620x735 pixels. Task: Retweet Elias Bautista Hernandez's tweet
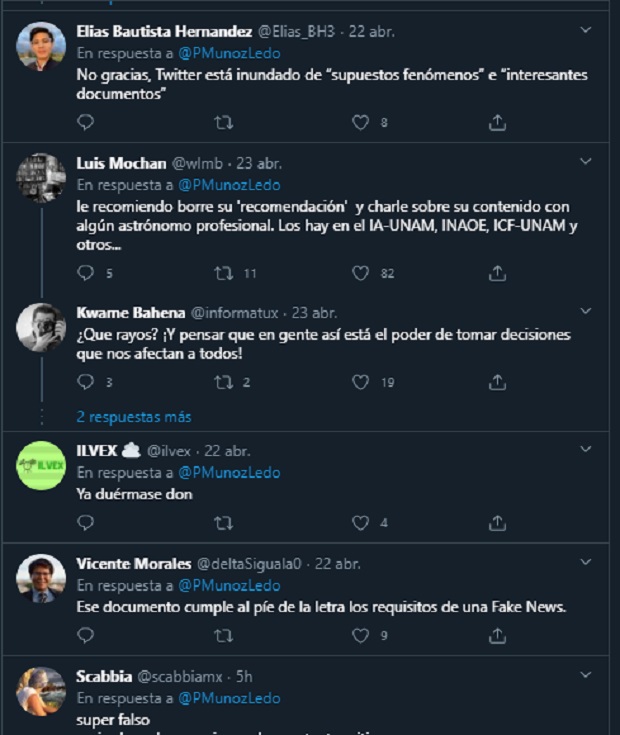(224, 122)
